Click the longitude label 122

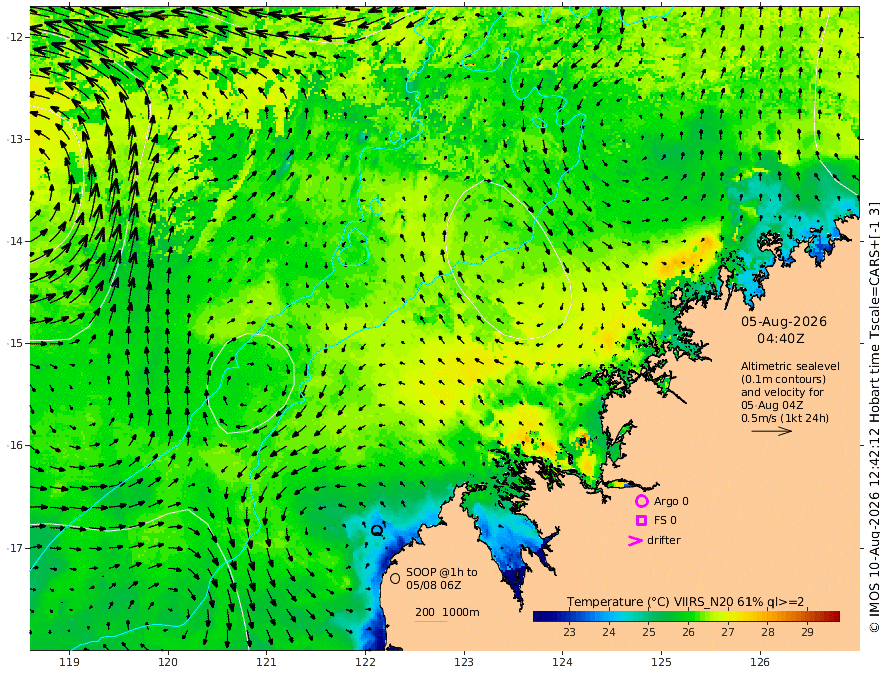(365, 662)
